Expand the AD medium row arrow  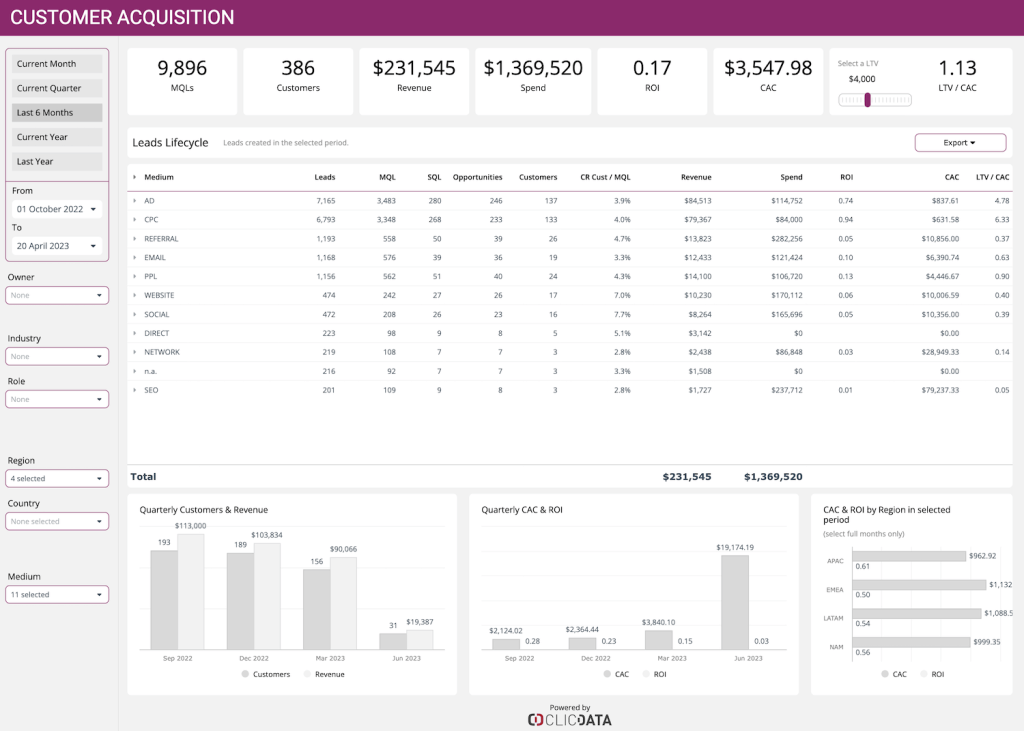point(135,201)
